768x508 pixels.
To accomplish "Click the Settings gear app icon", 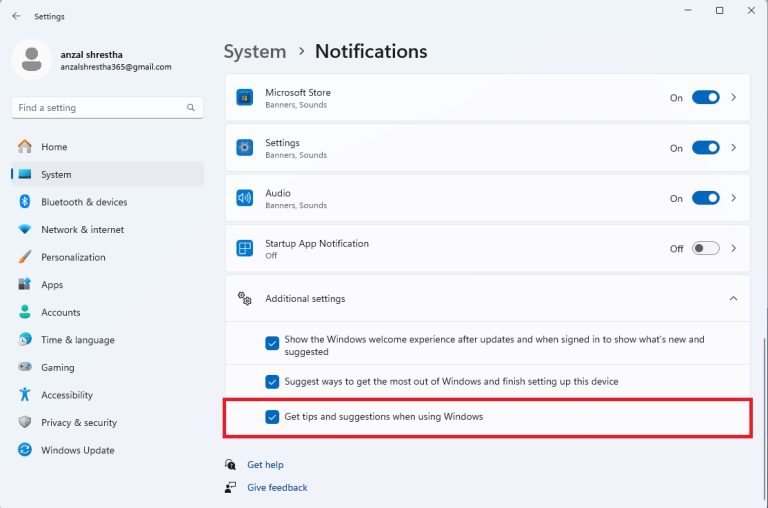I will pyautogui.click(x=244, y=148).
